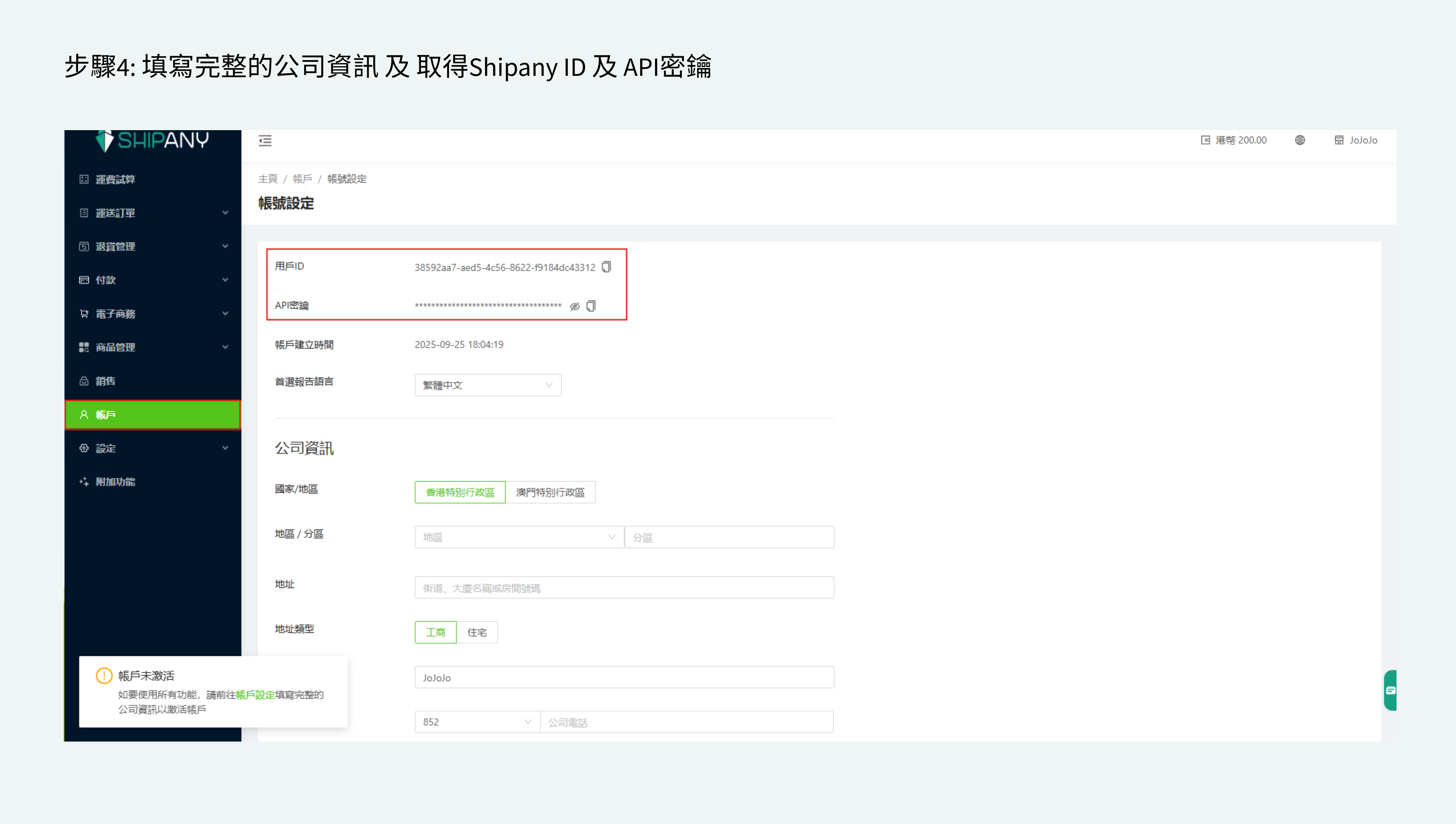This screenshot has height=824, width=1456.
Task: Collapse the sidebar menu icon
Action: click(x=265, y=140)
